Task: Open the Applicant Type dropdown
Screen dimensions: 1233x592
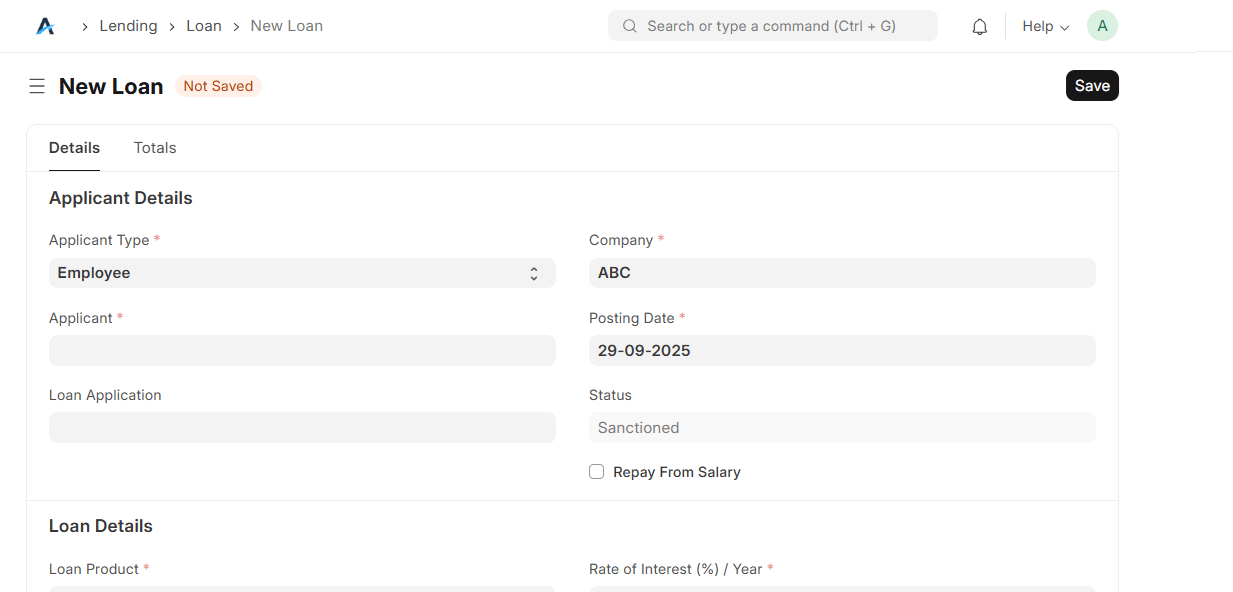Action: click(302, 273)
